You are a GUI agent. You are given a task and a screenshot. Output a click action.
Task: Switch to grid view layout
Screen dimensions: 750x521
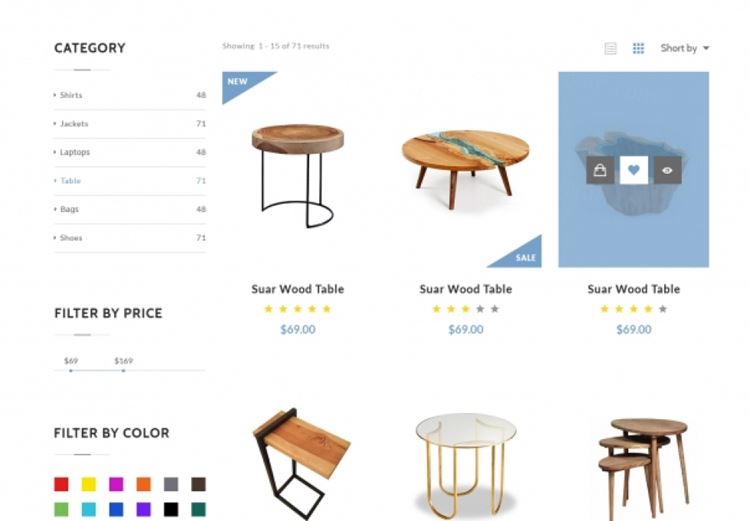point(638,48)
